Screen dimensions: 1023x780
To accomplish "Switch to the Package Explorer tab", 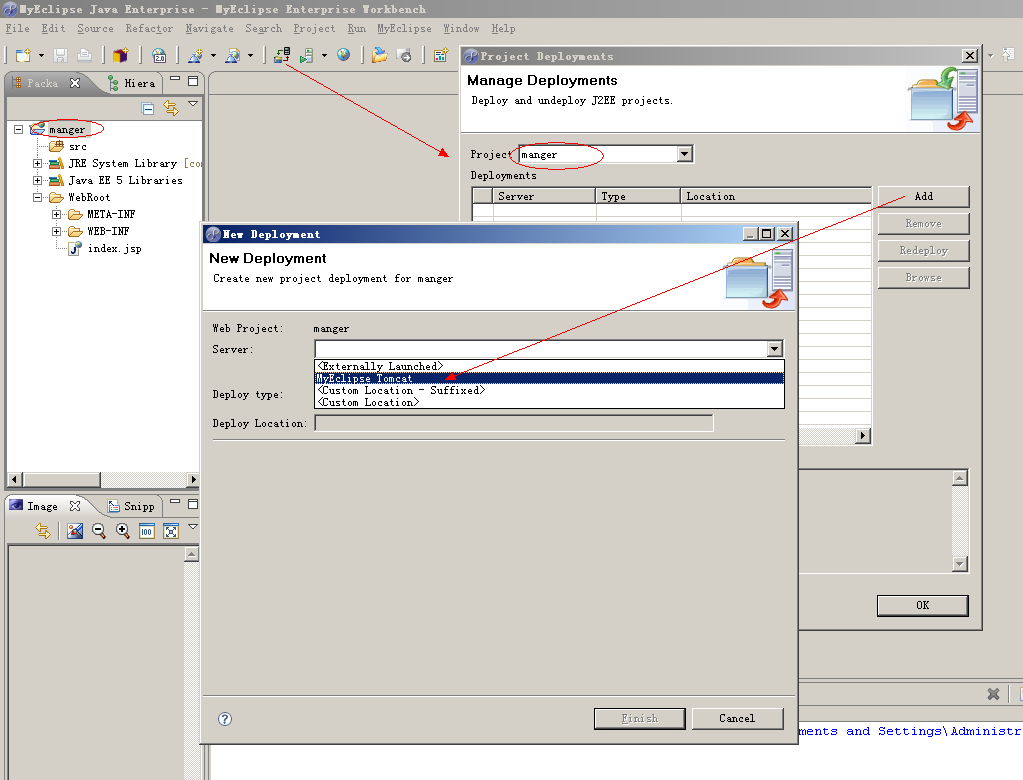I will coord(43,83).
